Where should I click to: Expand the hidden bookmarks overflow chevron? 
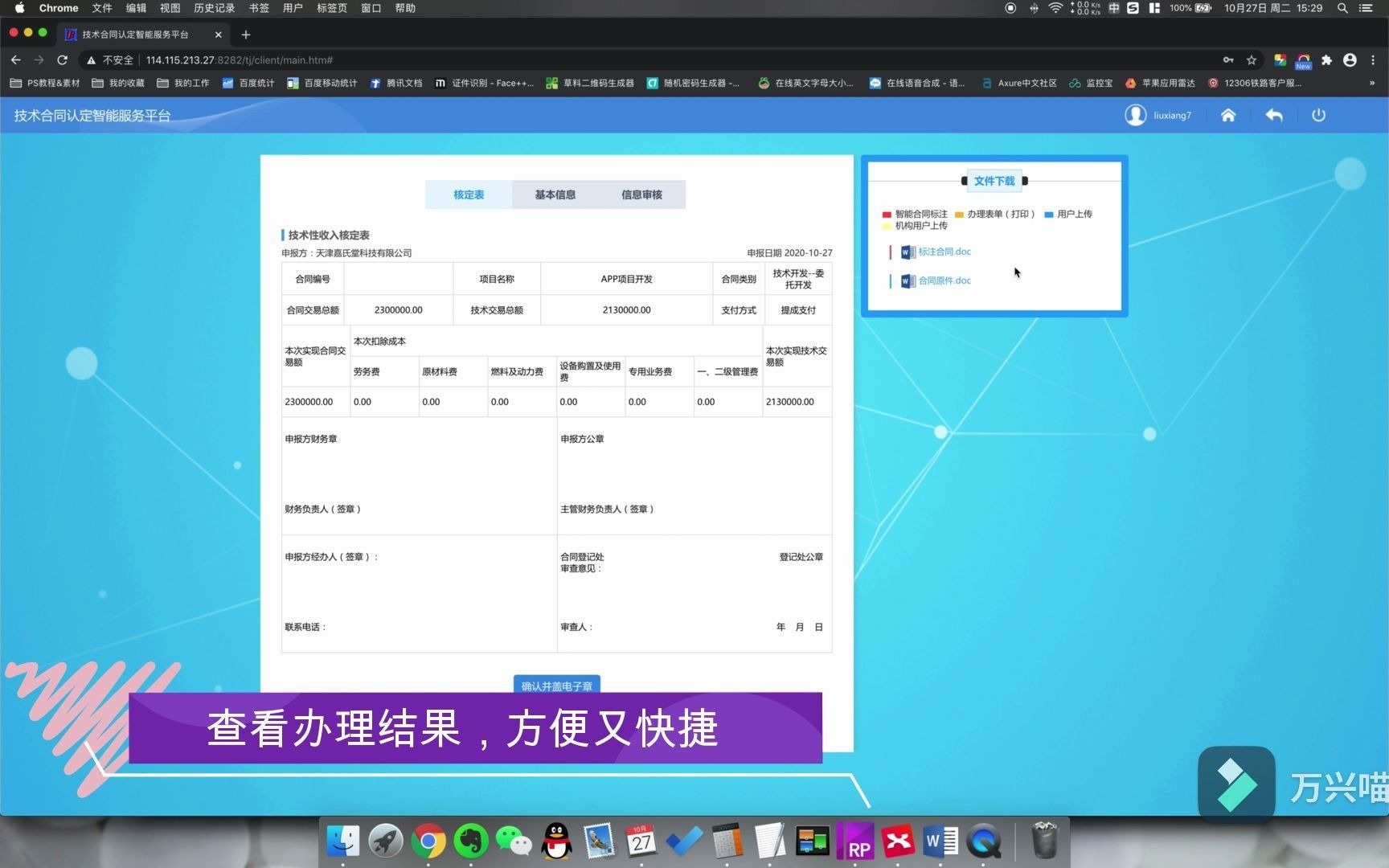click(1371, 84)
